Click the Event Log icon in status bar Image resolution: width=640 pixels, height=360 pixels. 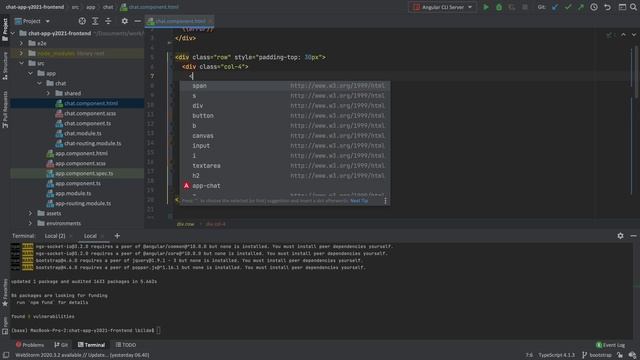point(611,345)
